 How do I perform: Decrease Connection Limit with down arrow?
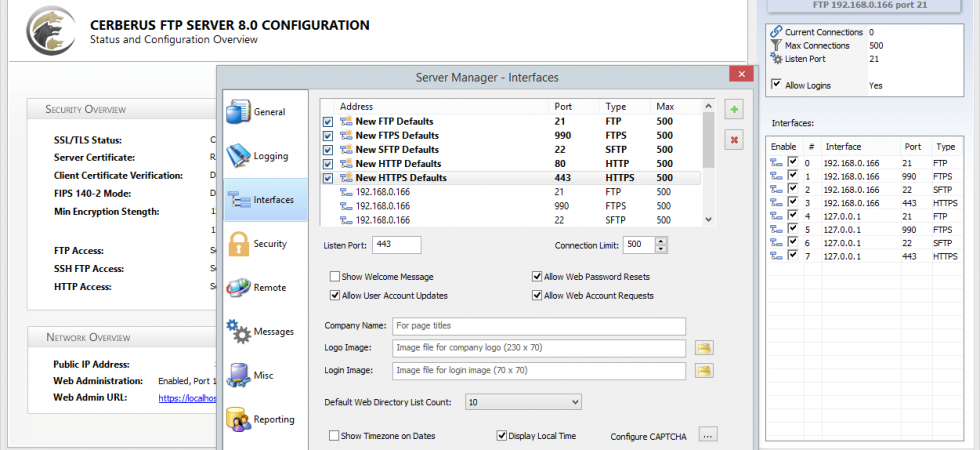[x=661, y=249]
